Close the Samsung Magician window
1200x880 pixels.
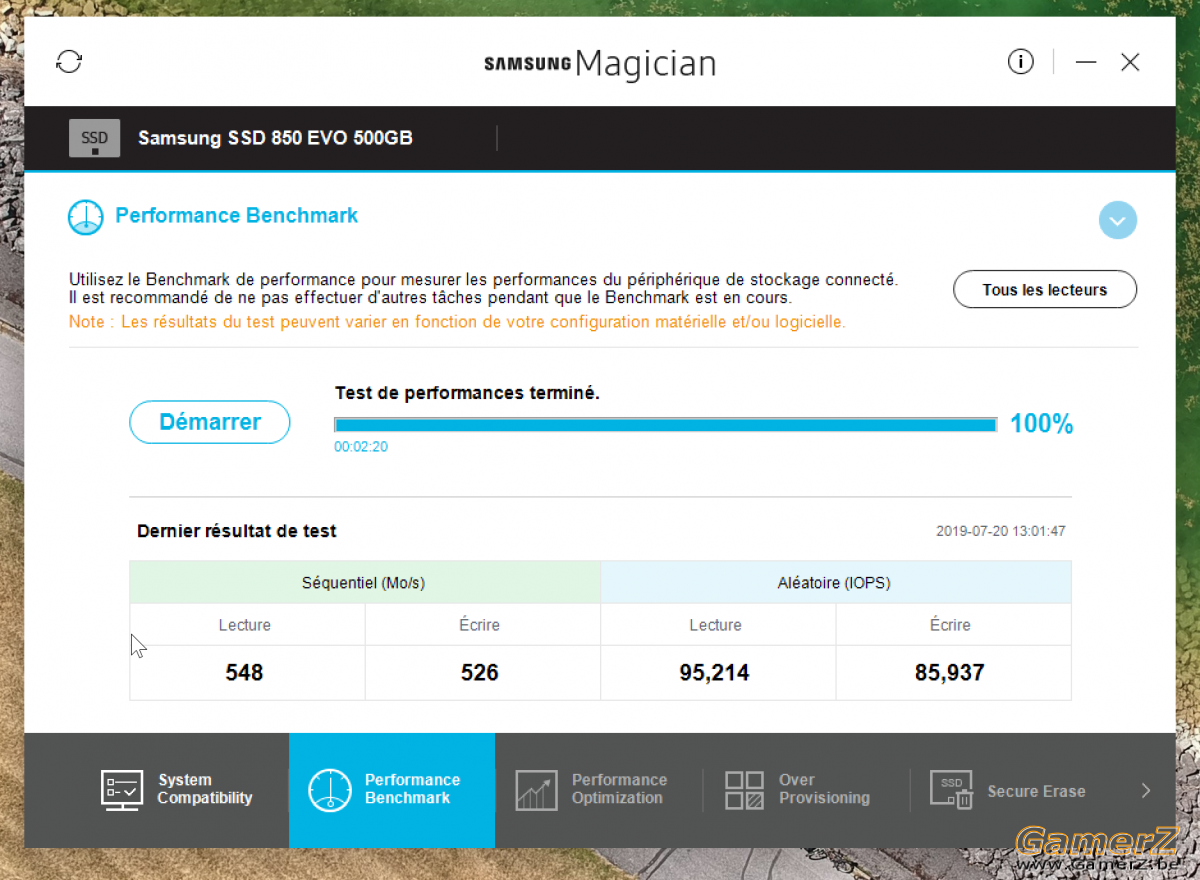pos(1130,62)
